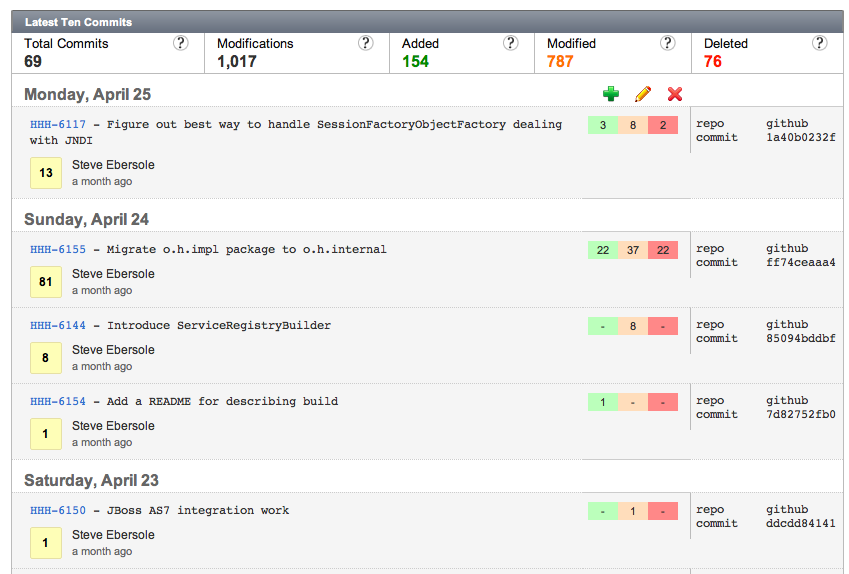Click the yellow 13 files badge
This screenshot has height=574, width=849.
pyautogui.click(x=45, y=173)
